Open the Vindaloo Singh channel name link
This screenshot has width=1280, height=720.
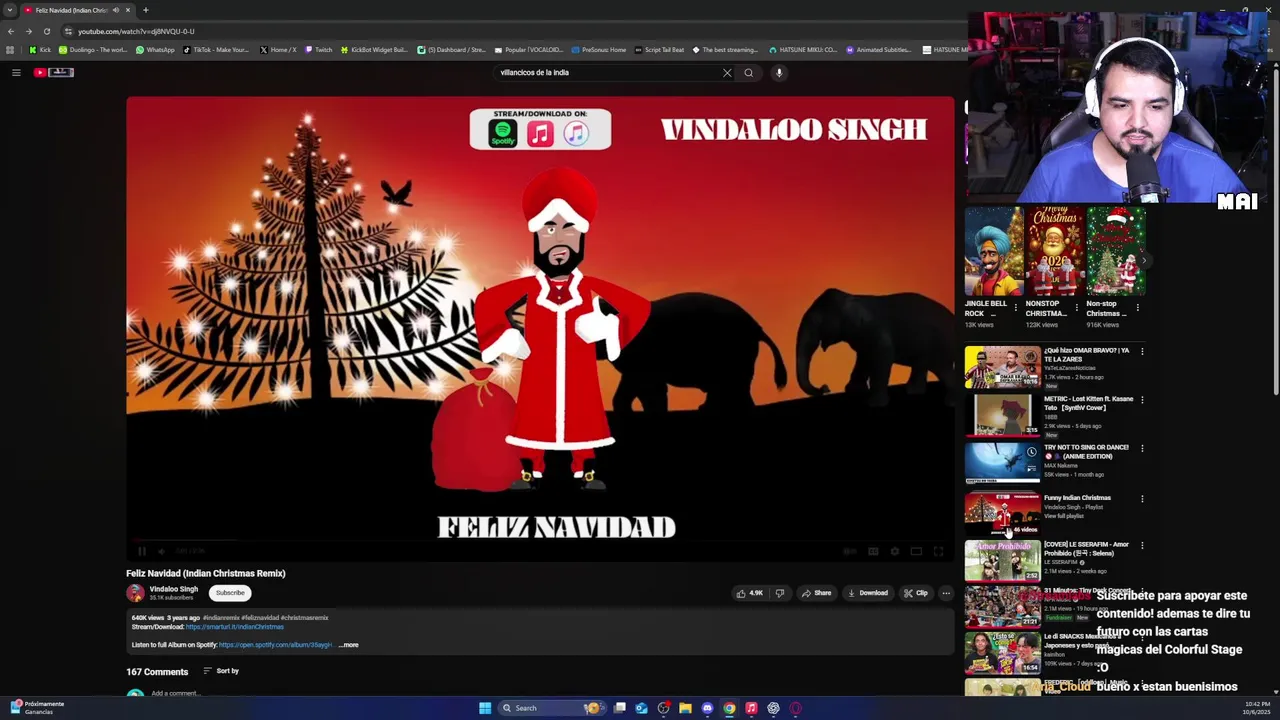point(174,589)
